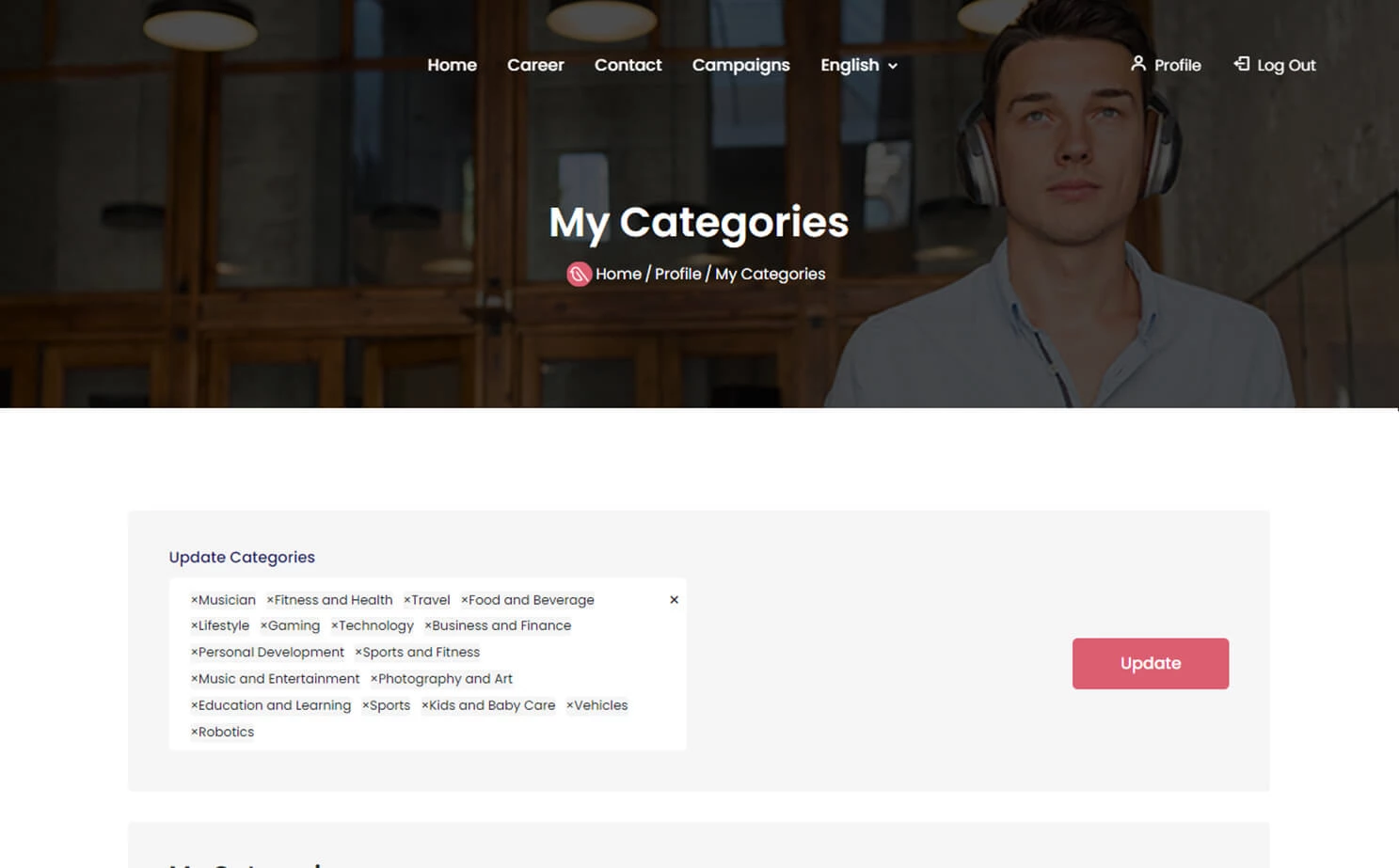1399x868 pixels.
Task: Click the Home breadcrumb link
Action: point(618,274)
